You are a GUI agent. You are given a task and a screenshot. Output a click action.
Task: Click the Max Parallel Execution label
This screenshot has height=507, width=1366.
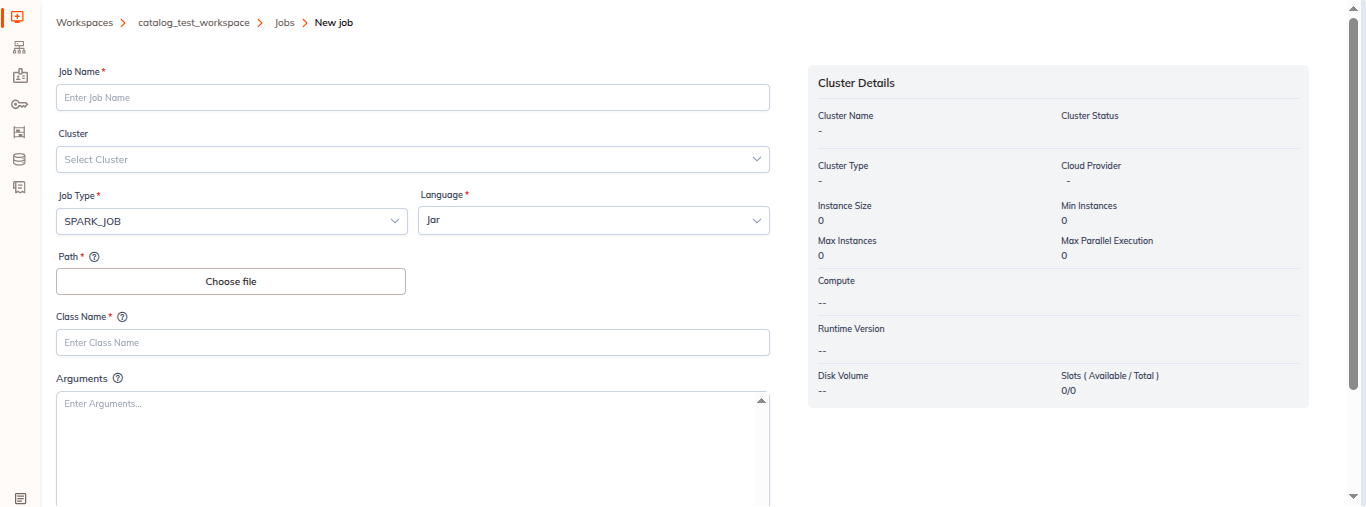tap(1107, 241)
